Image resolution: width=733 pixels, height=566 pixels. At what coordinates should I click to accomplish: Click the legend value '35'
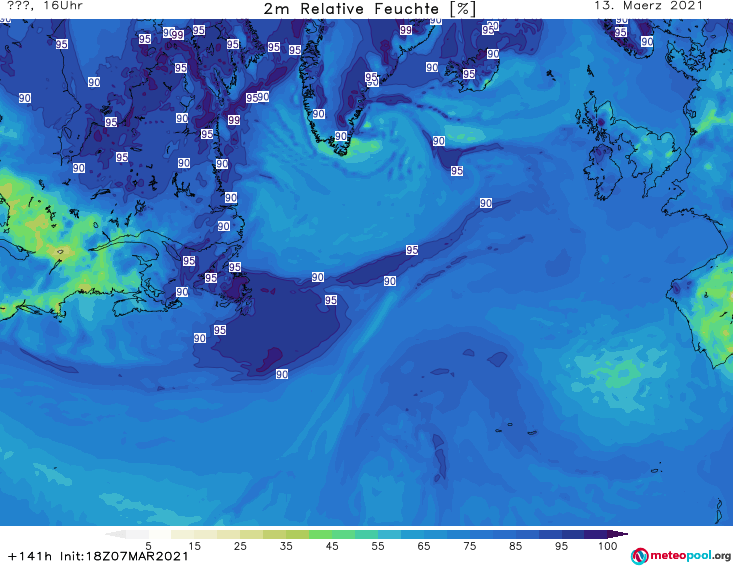(286, 546)
